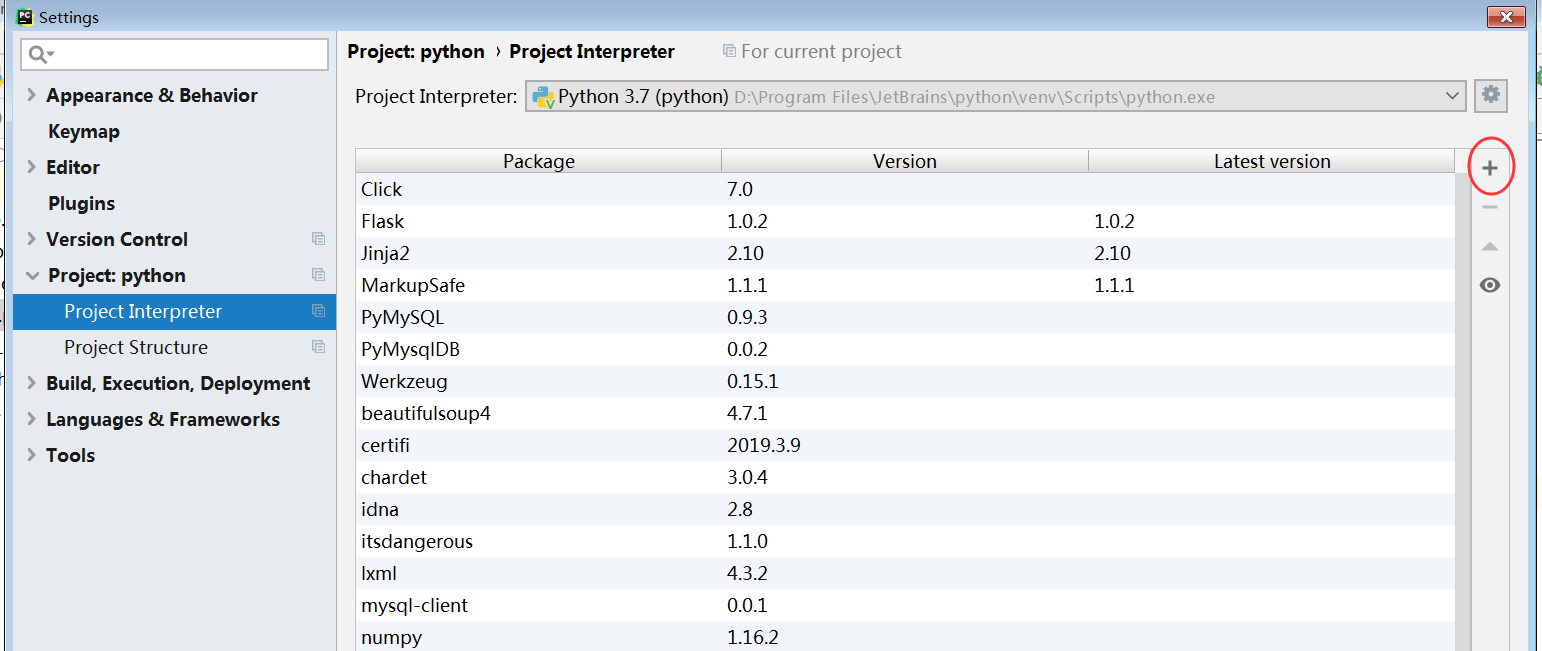Click the Project: python breadcrumb

[416, 51]
